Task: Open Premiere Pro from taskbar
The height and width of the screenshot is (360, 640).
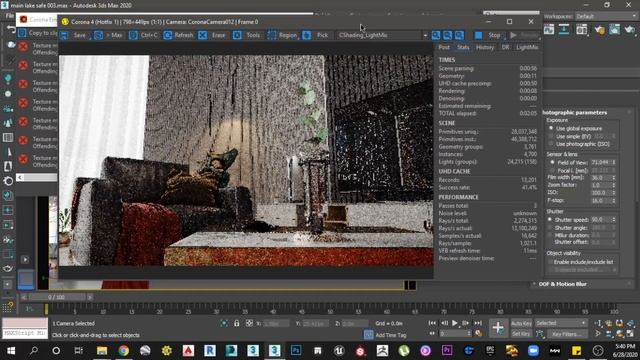Action: pyautogui.click(x=447, y=351)
